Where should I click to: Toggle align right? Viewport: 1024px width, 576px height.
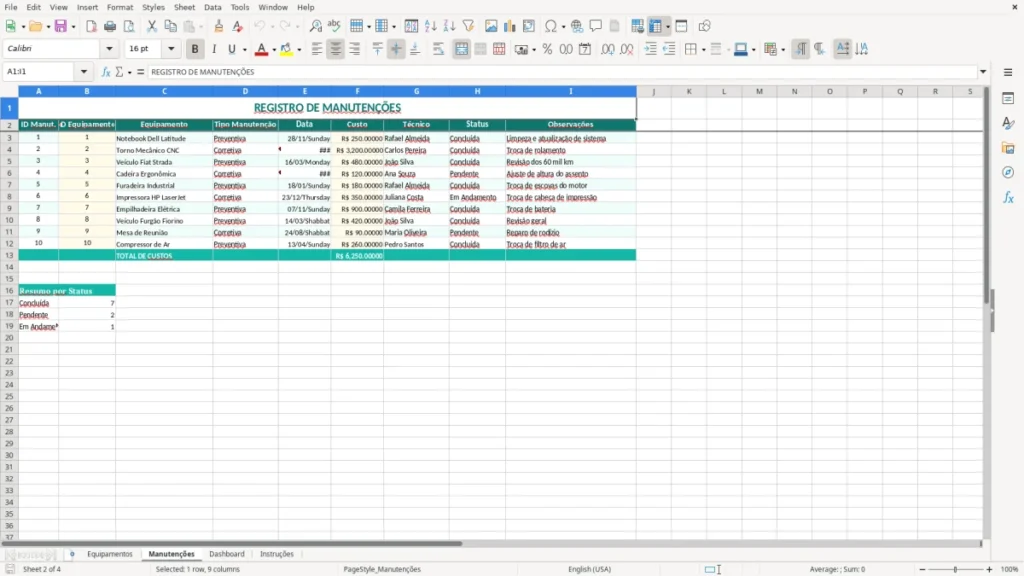355,49
